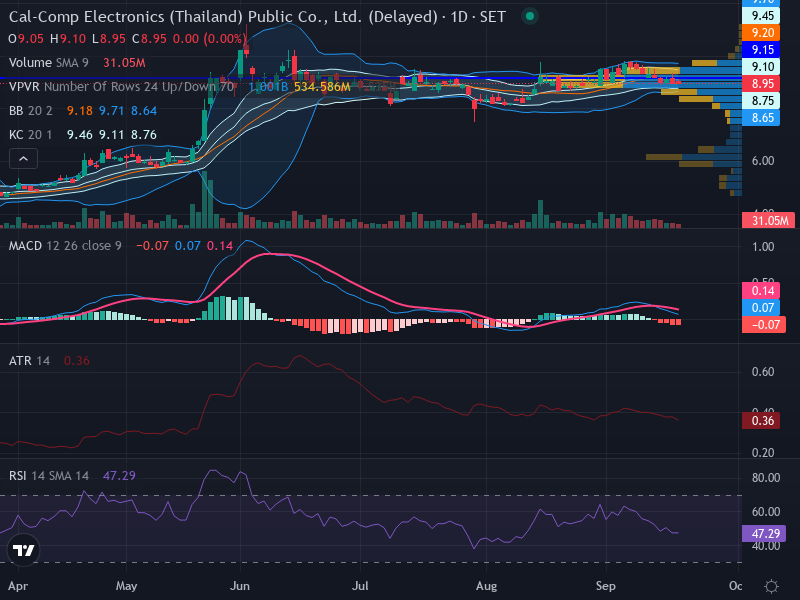Viewport: 800px width, 600px height.
Task: Click the red 8.95 last price label
Action: [x=761, y=84]
